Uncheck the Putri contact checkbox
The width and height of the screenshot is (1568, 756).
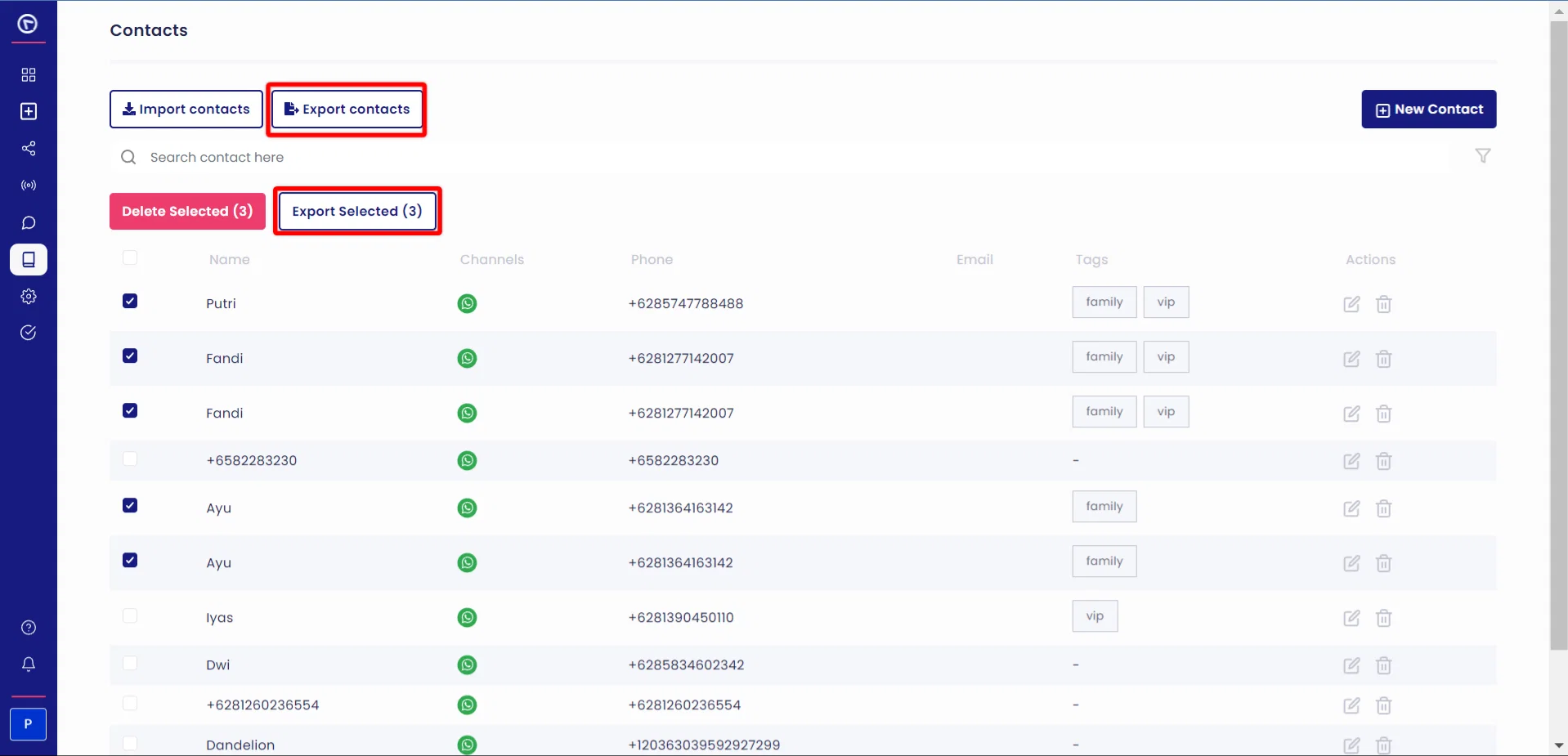point(130,301)
